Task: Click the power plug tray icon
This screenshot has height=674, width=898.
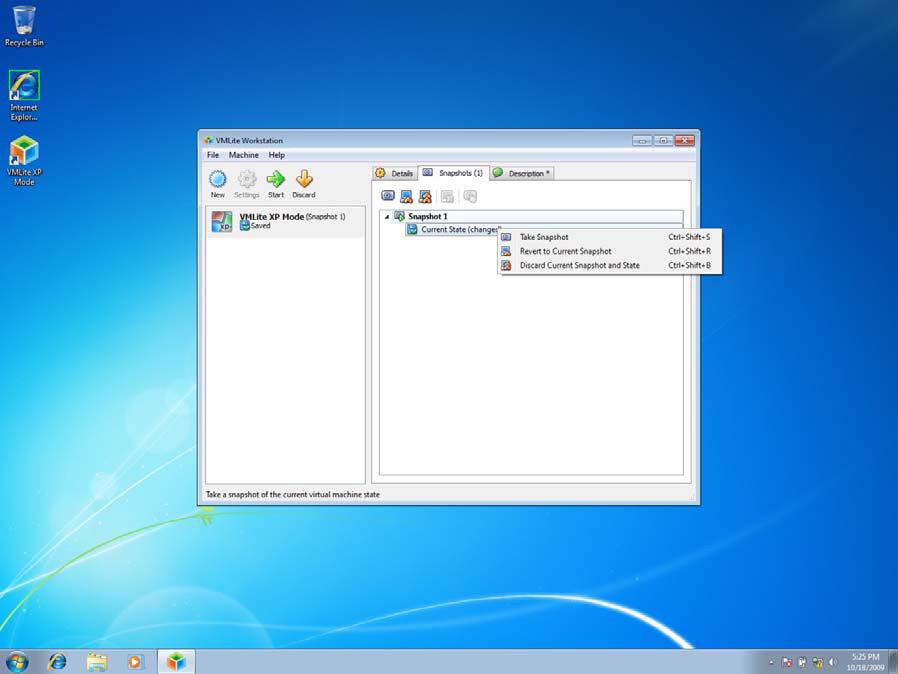Action: pos(802,663)
